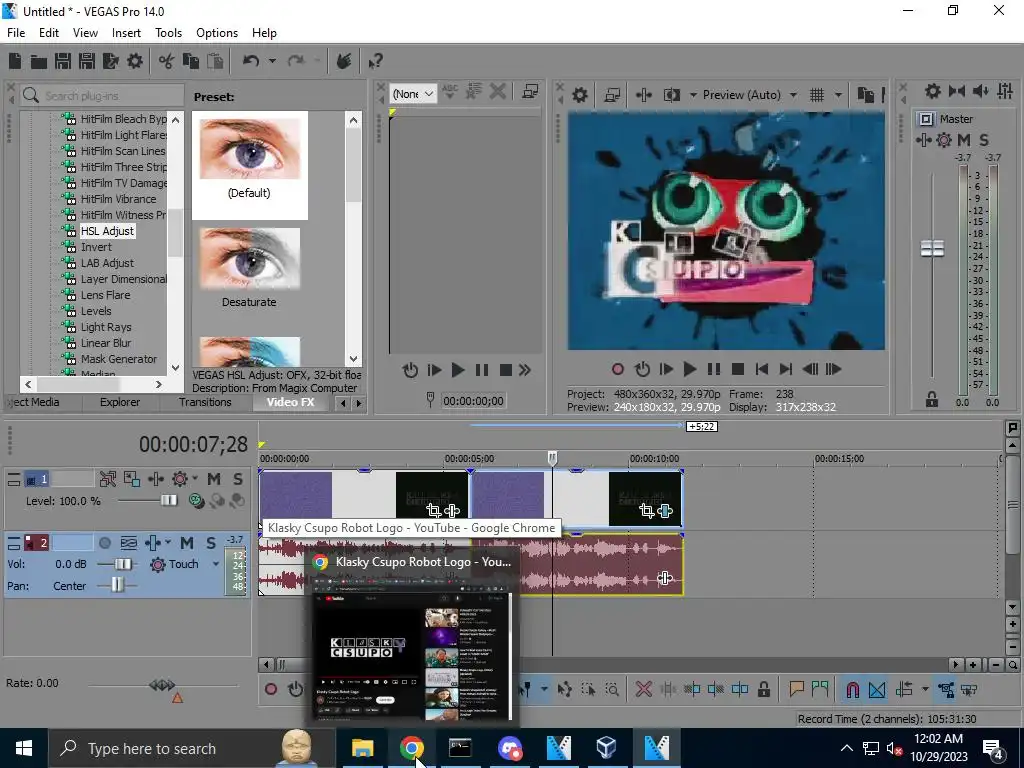Open the trimmer (None) media dropdown
The image size is (1024, 768).
413,94
